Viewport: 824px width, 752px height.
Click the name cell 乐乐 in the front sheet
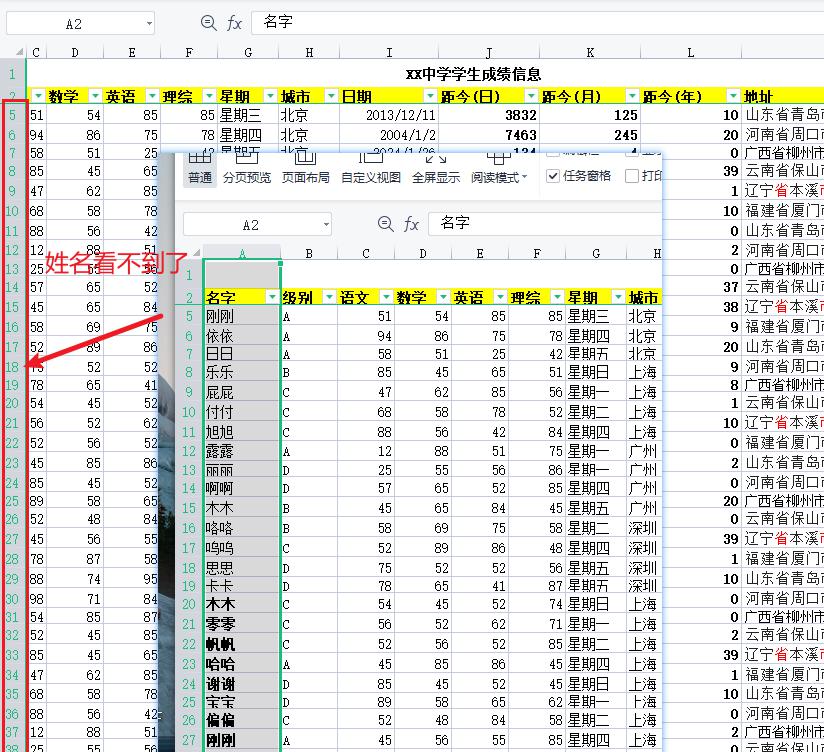point(242,372)
